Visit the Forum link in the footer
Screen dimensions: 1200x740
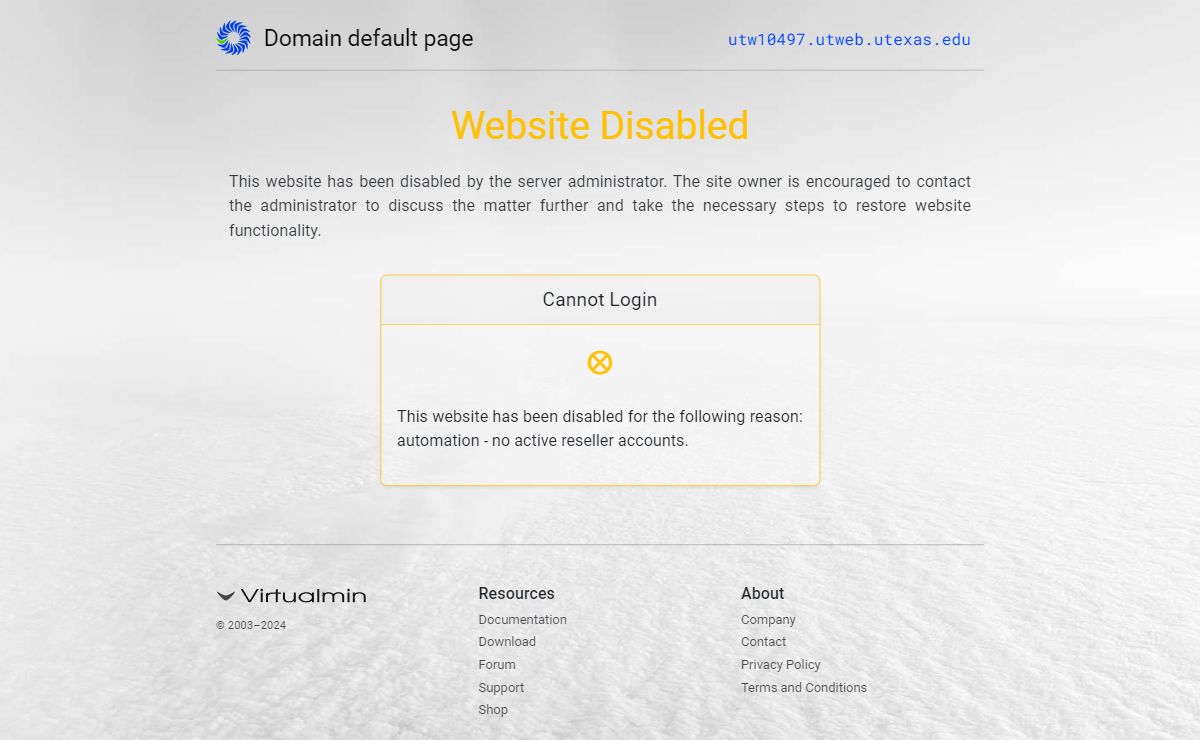pos(497,665)
